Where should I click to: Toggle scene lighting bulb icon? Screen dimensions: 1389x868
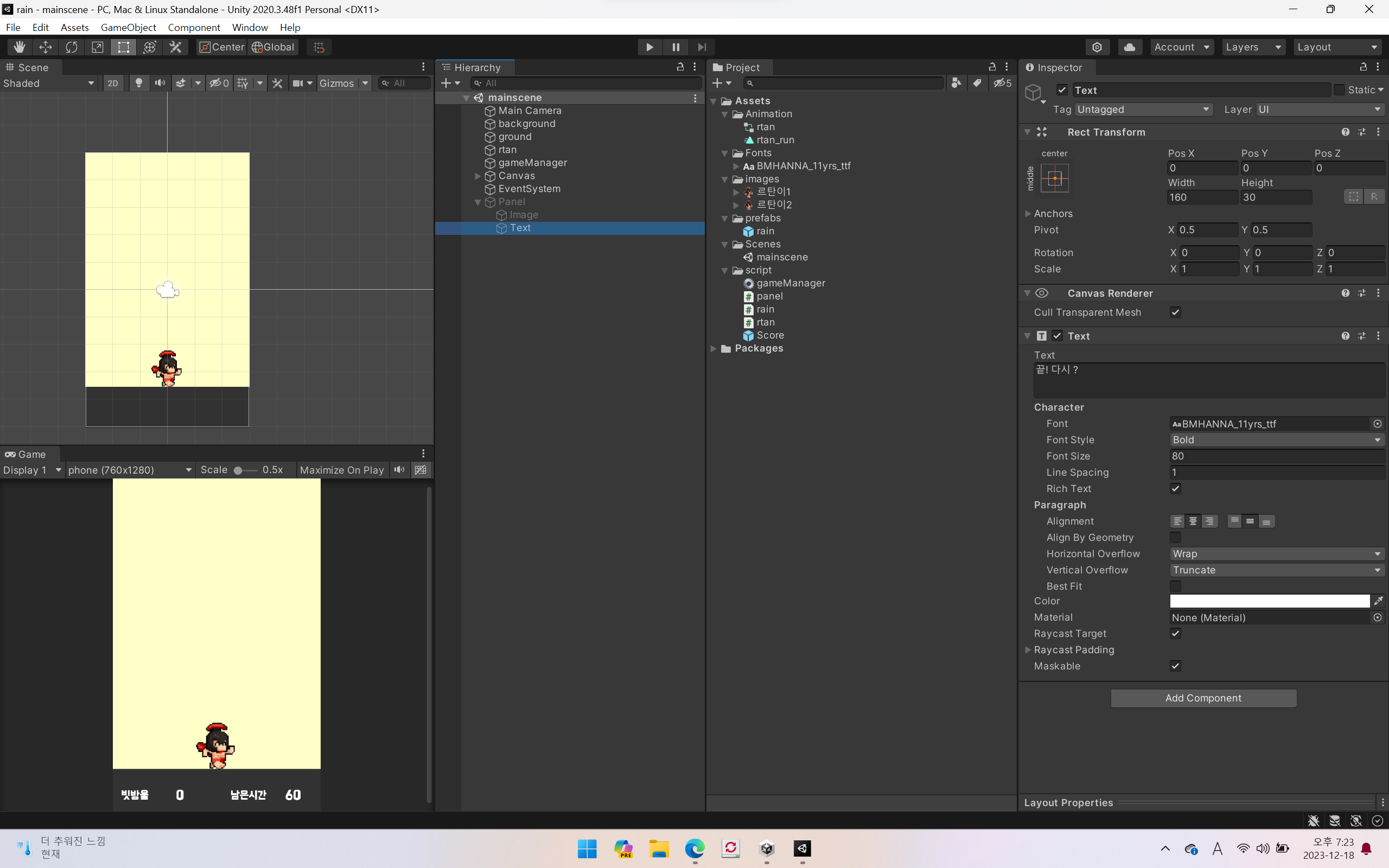[138, 83]
